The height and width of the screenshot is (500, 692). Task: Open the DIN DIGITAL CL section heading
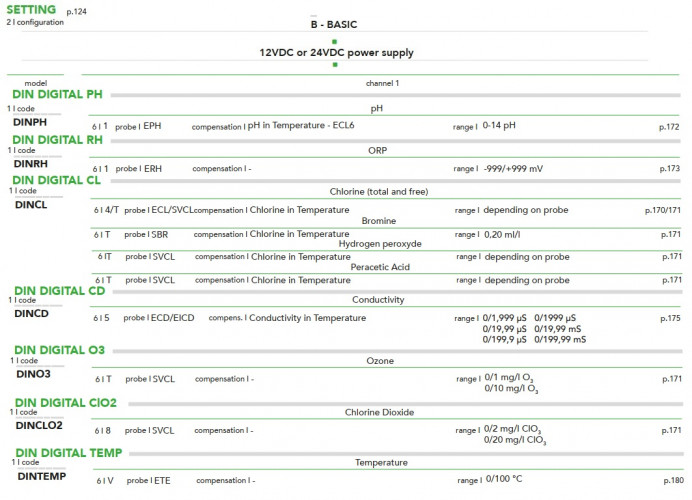point(56,180)
